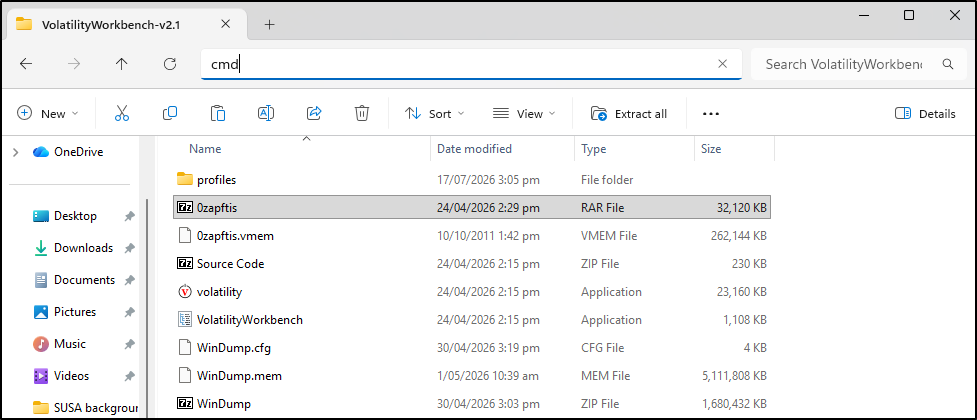This screenshot has height=420, width=977.
Task: Select the WinDump ZIP archive icon
Action: (184, 404)
